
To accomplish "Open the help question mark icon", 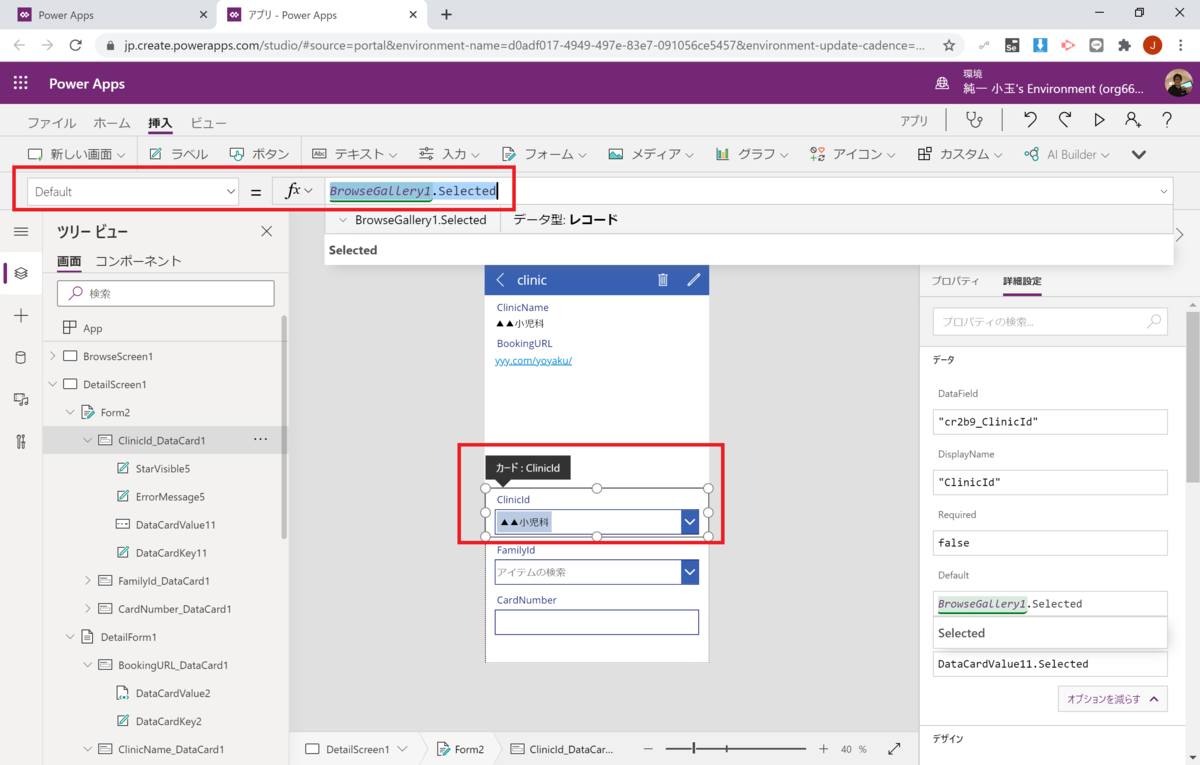I will tap(1167, 120).
